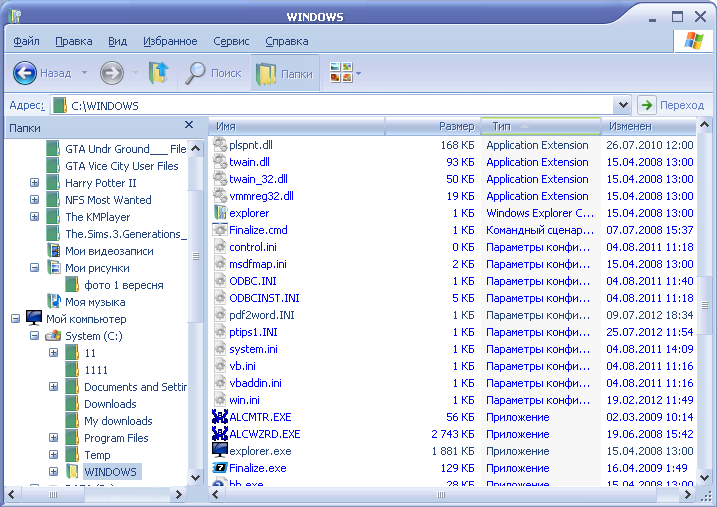Expand the Documents and Settings folder
The image size is (717, 507).
(x=54, y=387)
